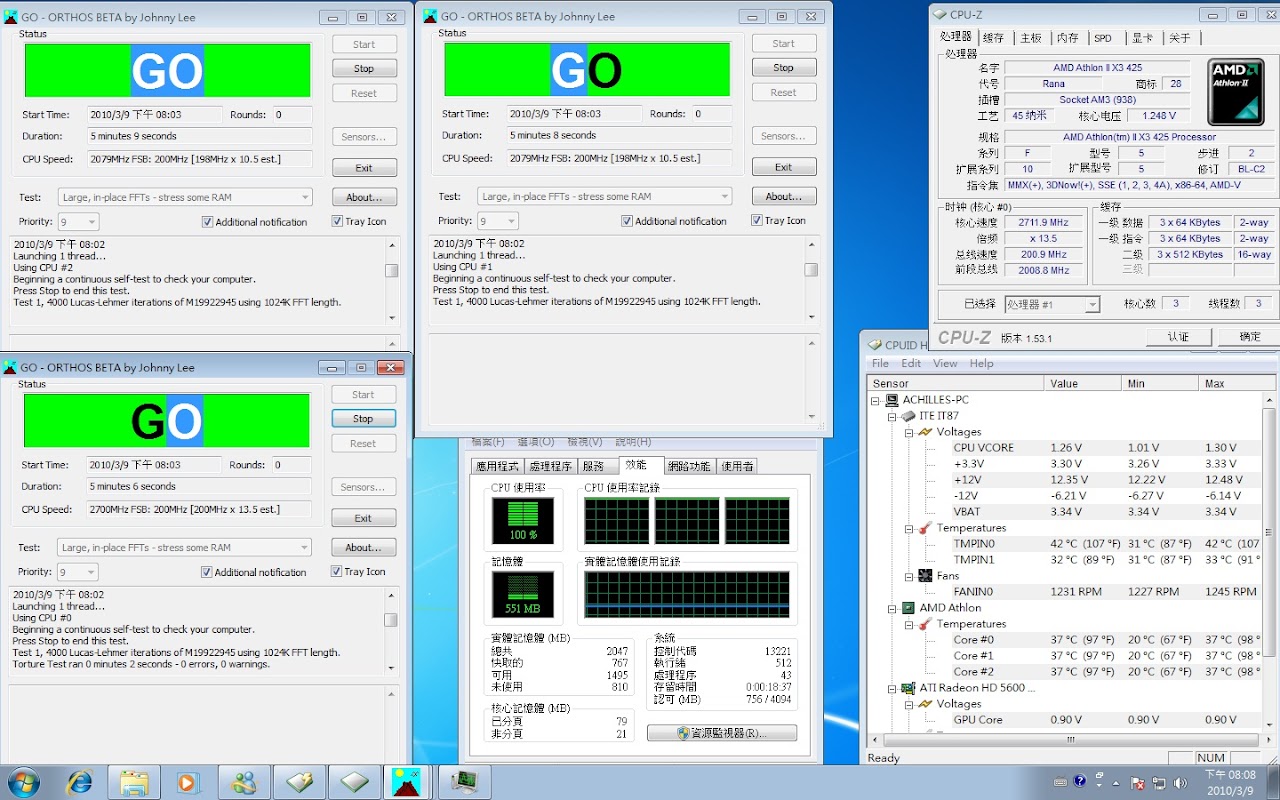Click the Orthos volcano icon in taskbar
The height and width of the screenshot is (800, 1280).
coord(406,781)
